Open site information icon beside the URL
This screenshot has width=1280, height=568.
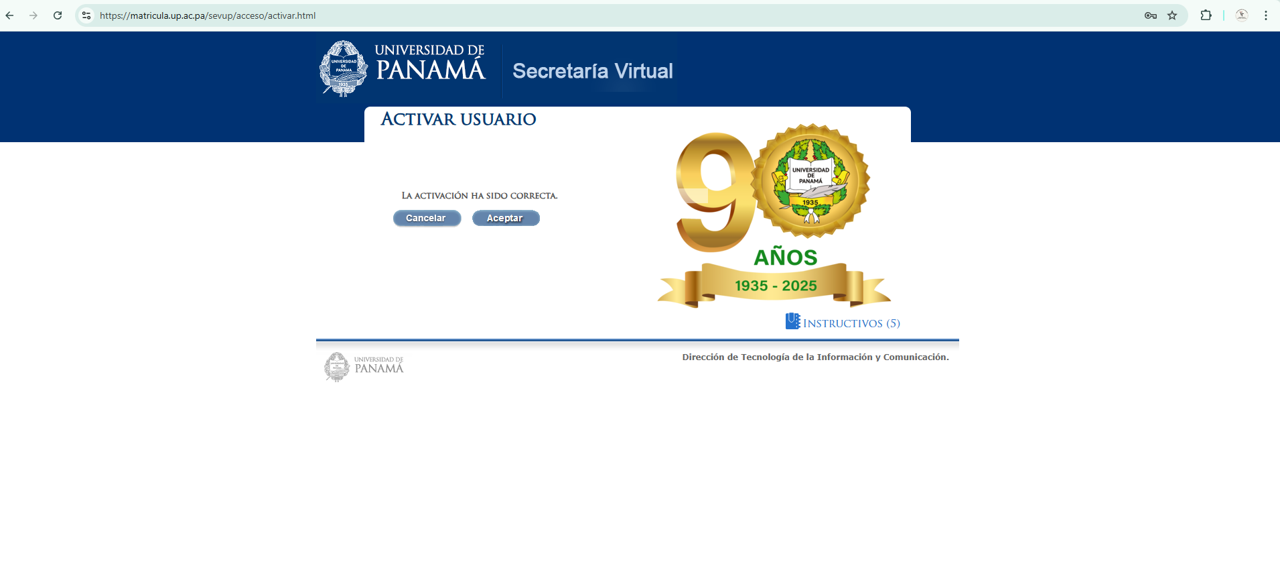click(86, 15)
